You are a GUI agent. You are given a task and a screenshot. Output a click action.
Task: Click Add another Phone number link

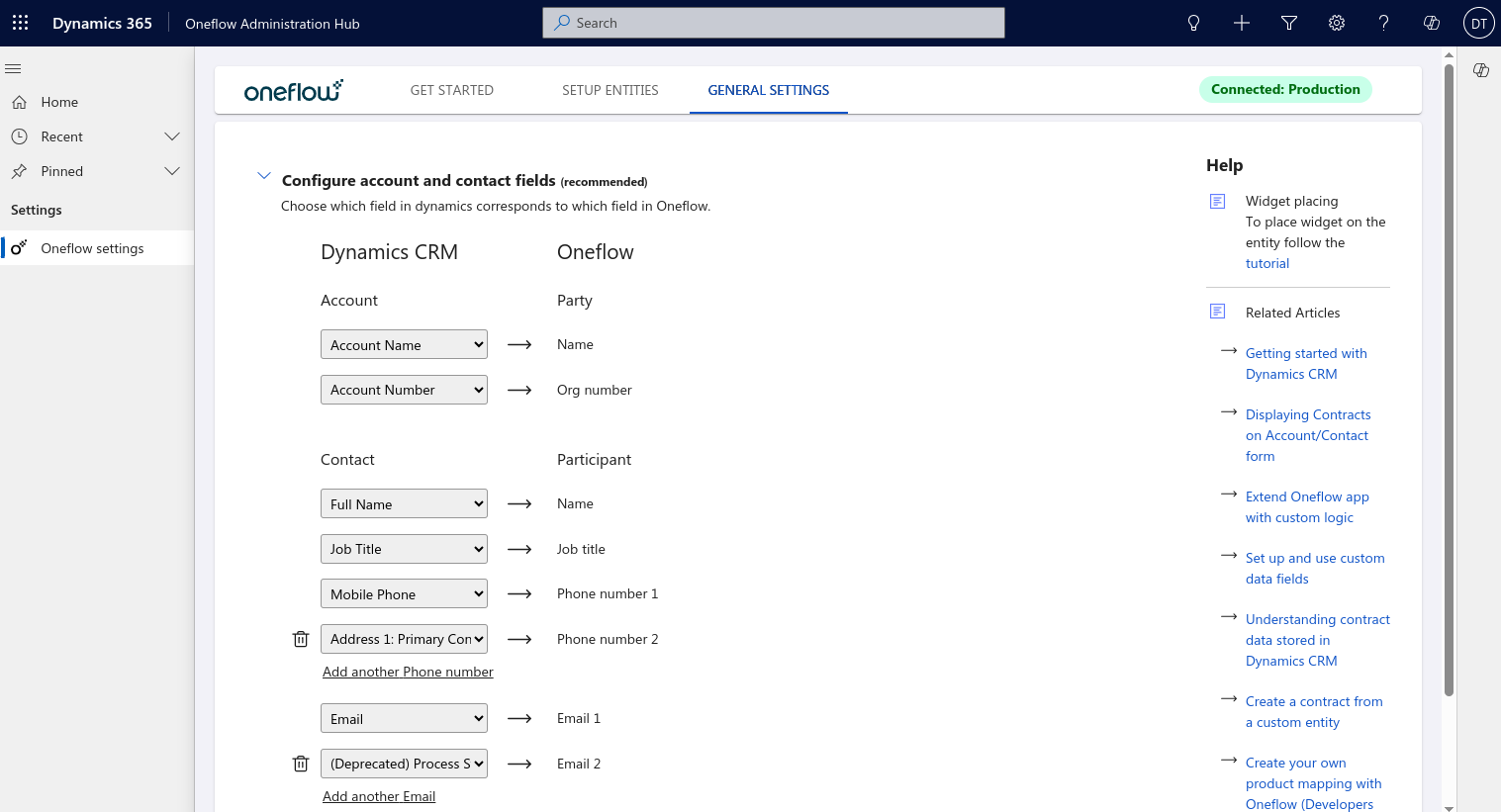(408, 672)
